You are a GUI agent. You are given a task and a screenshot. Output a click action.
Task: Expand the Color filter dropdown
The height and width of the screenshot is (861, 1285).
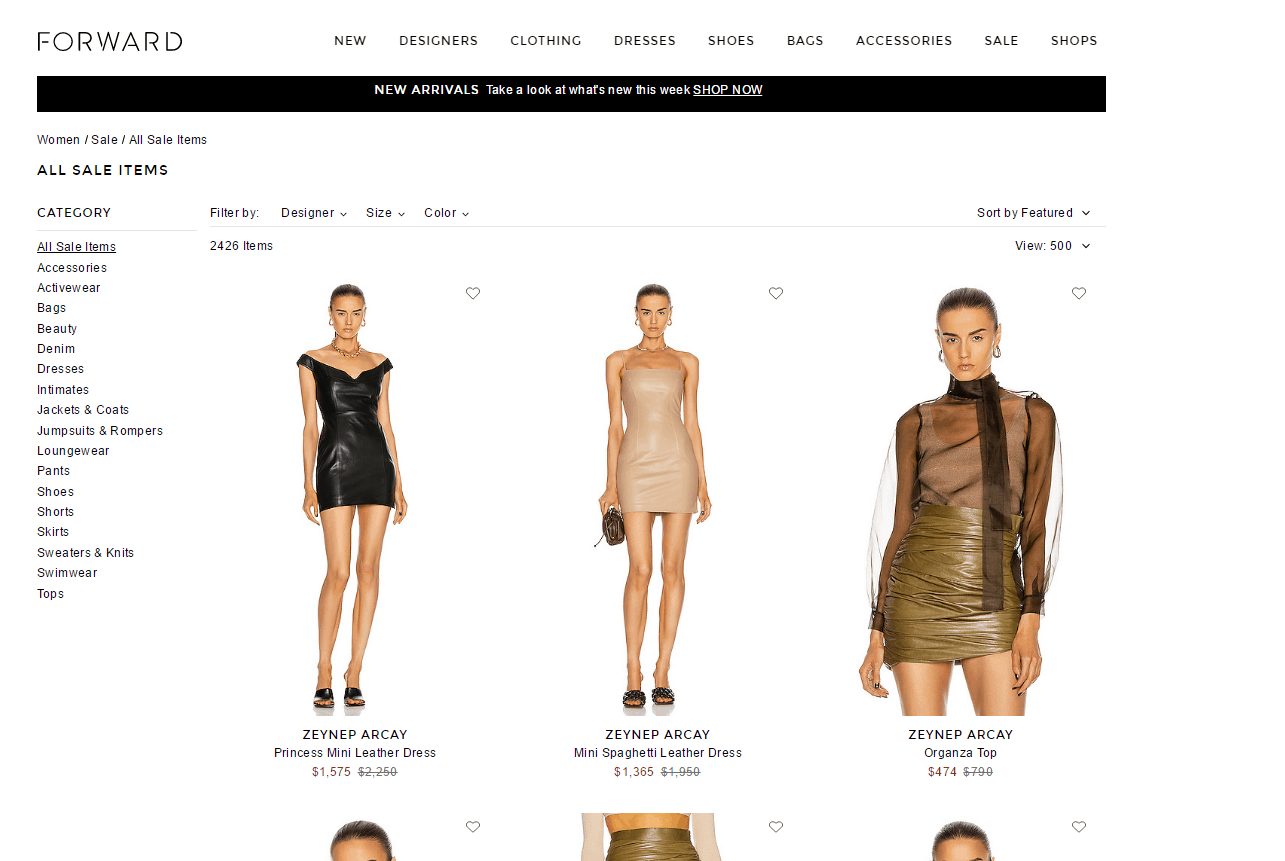[x=446, y=213]
